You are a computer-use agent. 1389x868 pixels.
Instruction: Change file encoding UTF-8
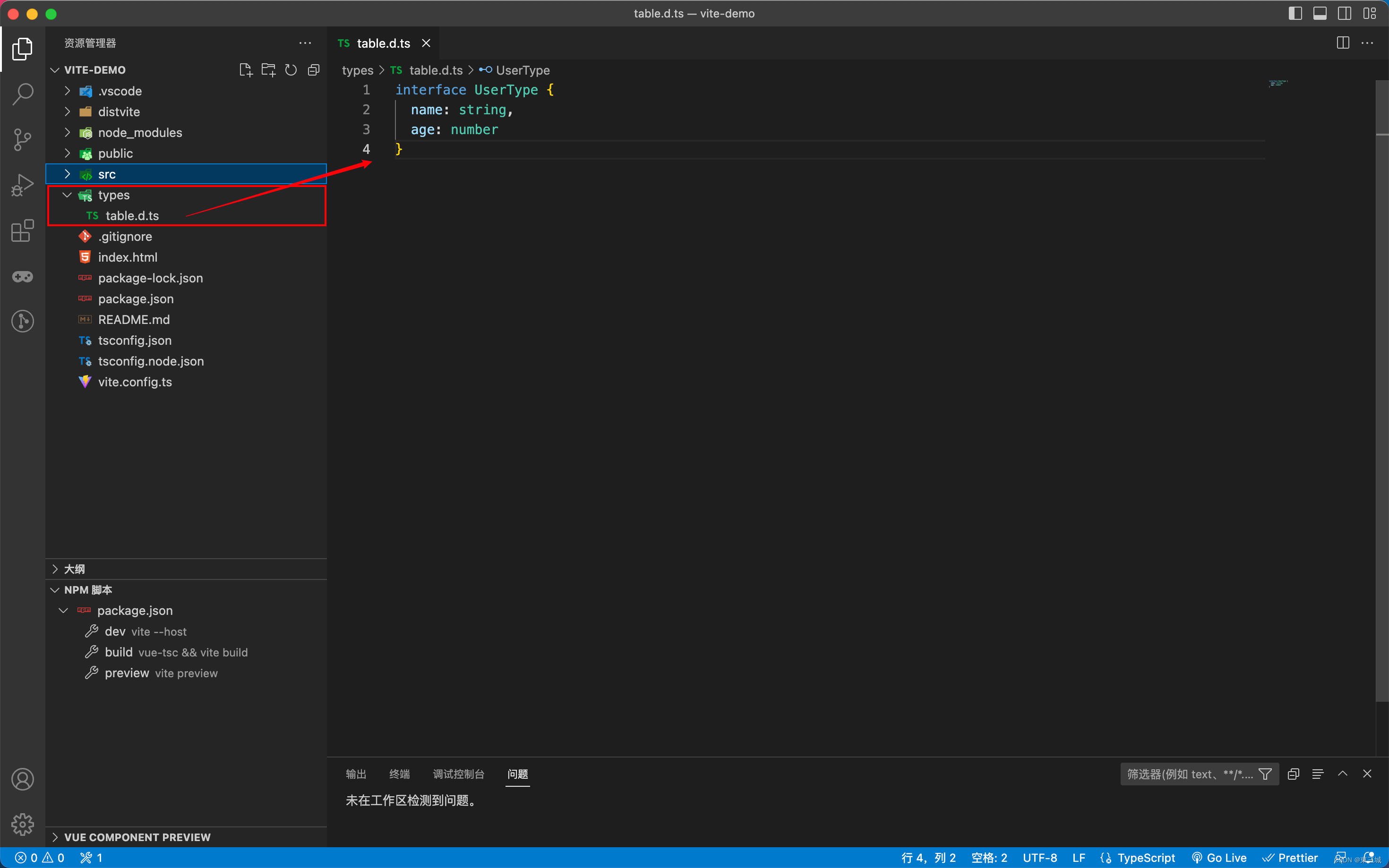1040,858
